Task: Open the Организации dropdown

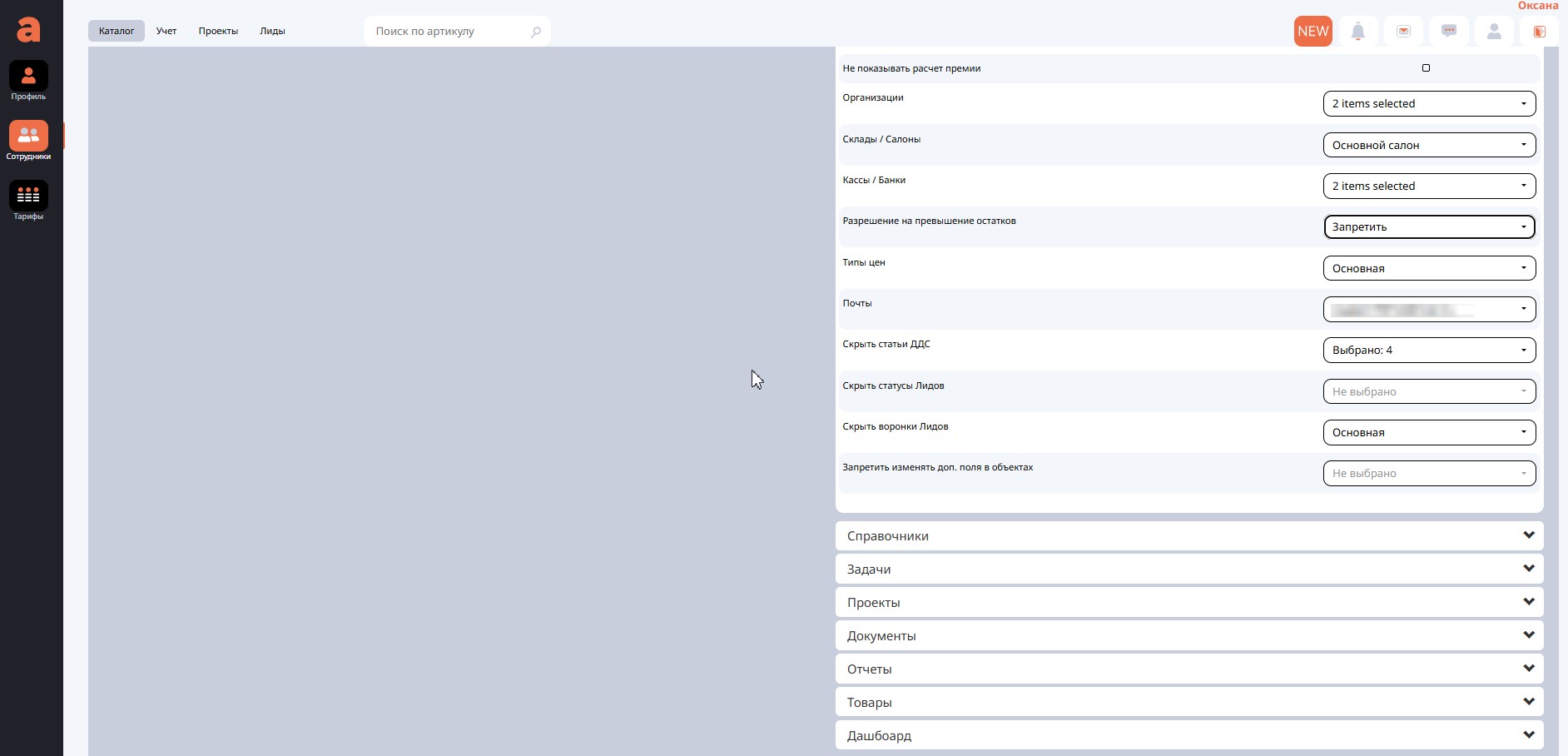Action: pos(1428,104)
